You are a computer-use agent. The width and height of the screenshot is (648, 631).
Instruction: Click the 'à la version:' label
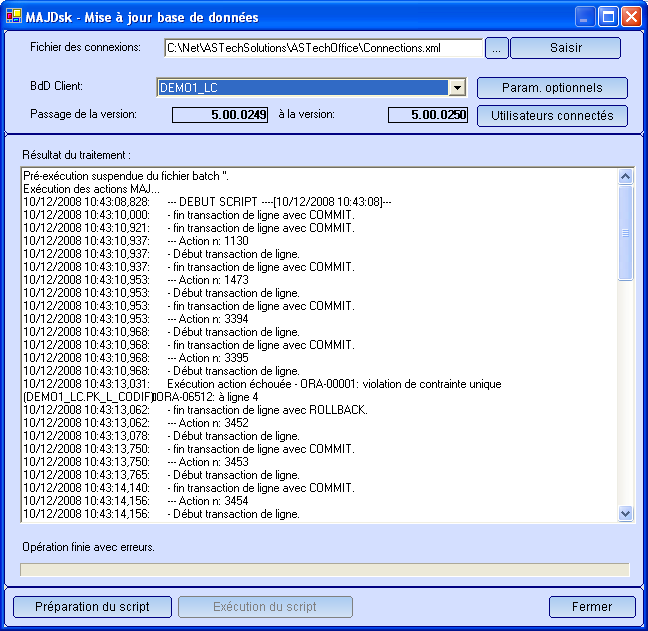[x=307, y=114]
